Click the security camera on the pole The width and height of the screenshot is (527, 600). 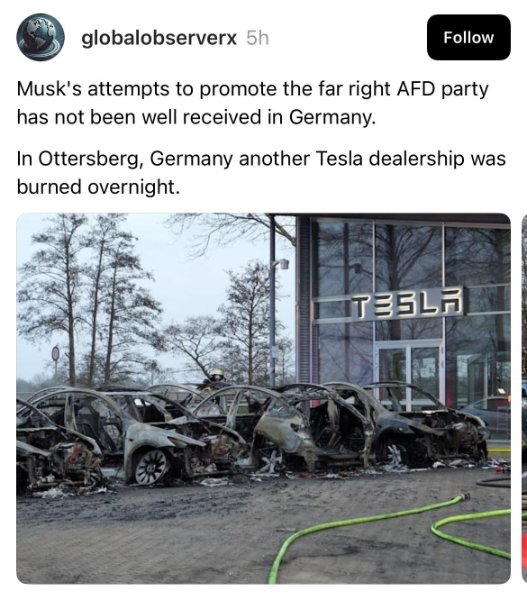point(282,263)
